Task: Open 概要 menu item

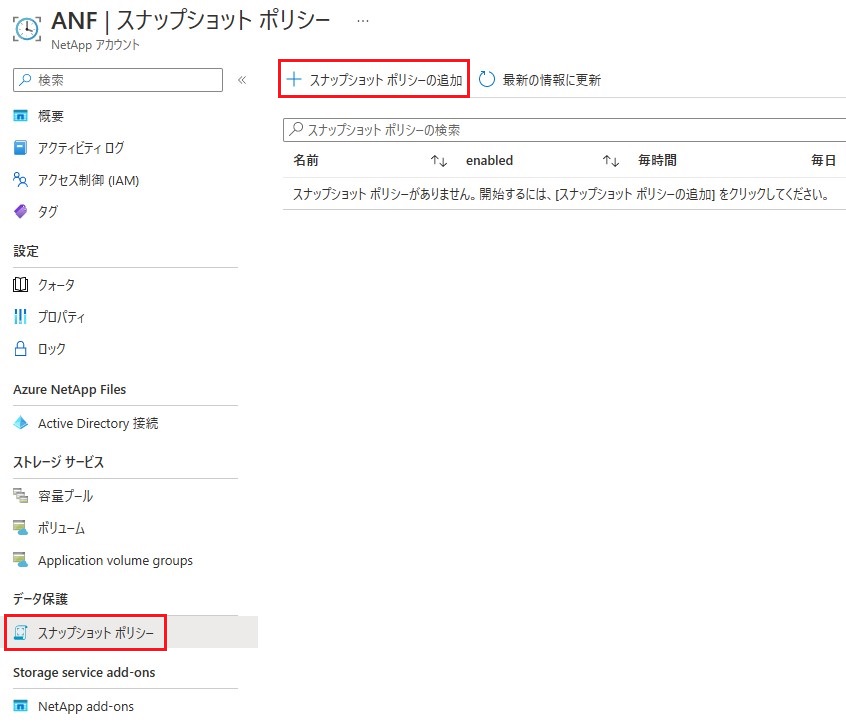Action: [51, 116]
